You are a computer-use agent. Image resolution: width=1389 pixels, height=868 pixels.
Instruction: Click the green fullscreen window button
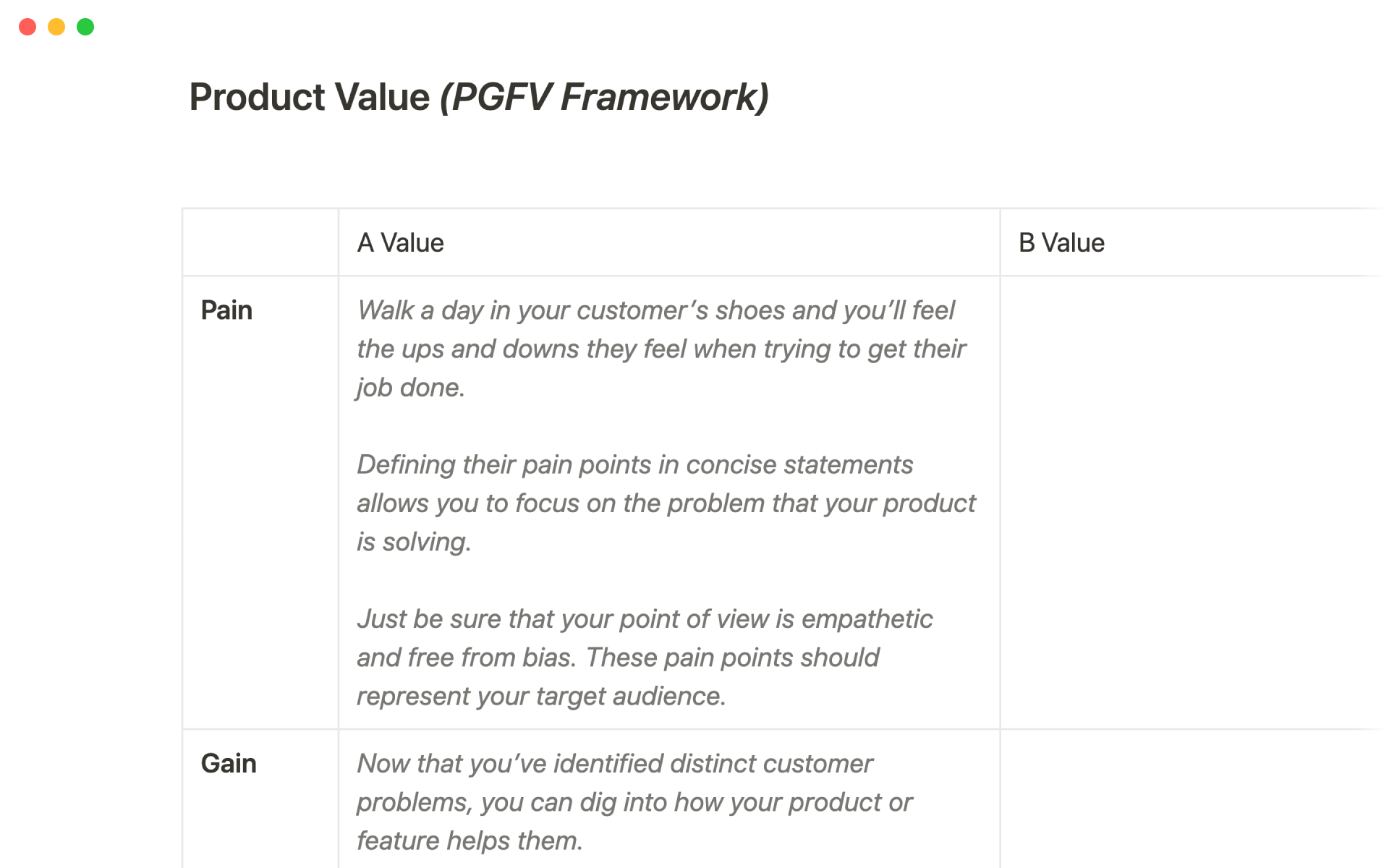[85, 27]
